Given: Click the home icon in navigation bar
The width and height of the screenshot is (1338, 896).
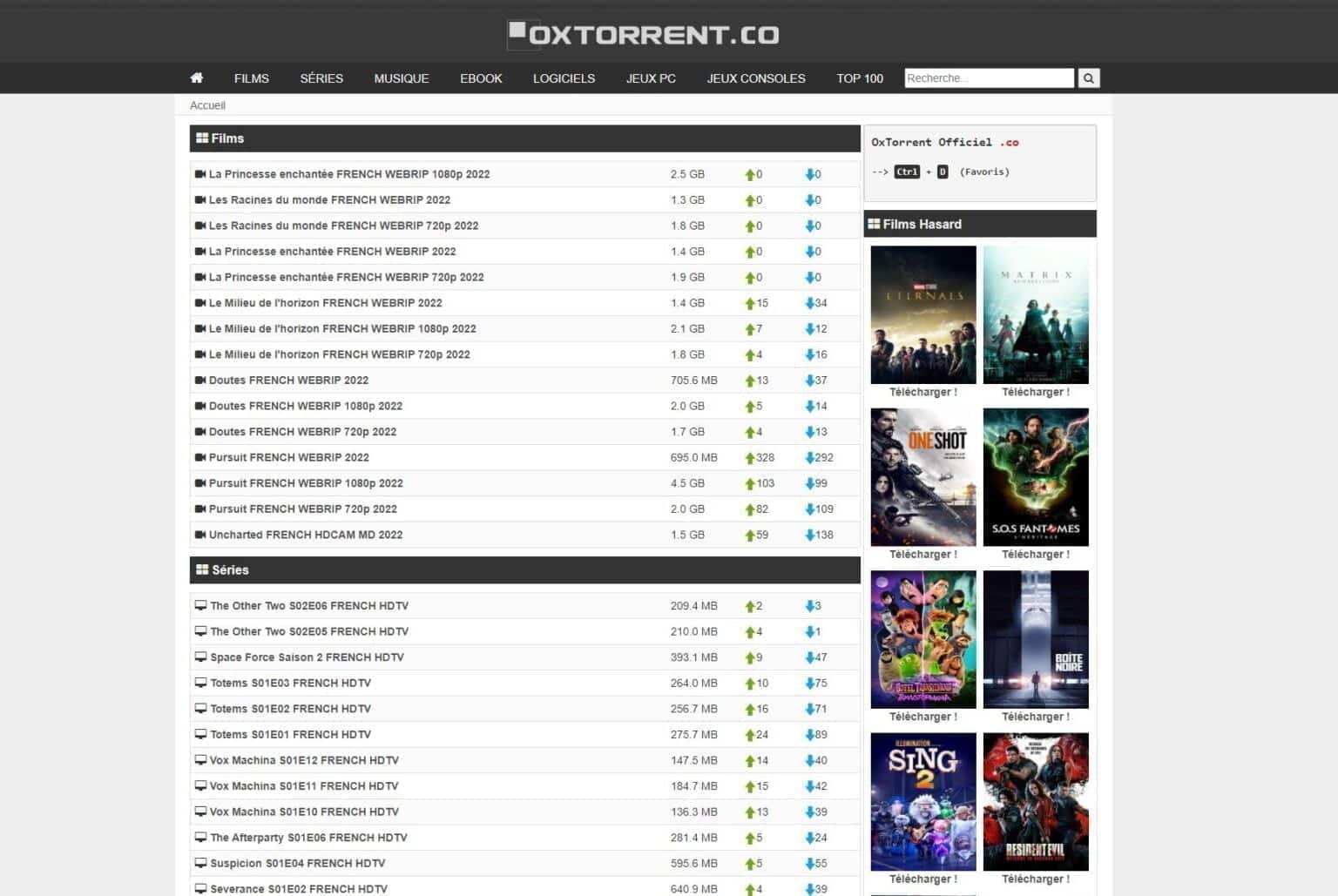Looking at the screenshot, I should pos(197,78).
